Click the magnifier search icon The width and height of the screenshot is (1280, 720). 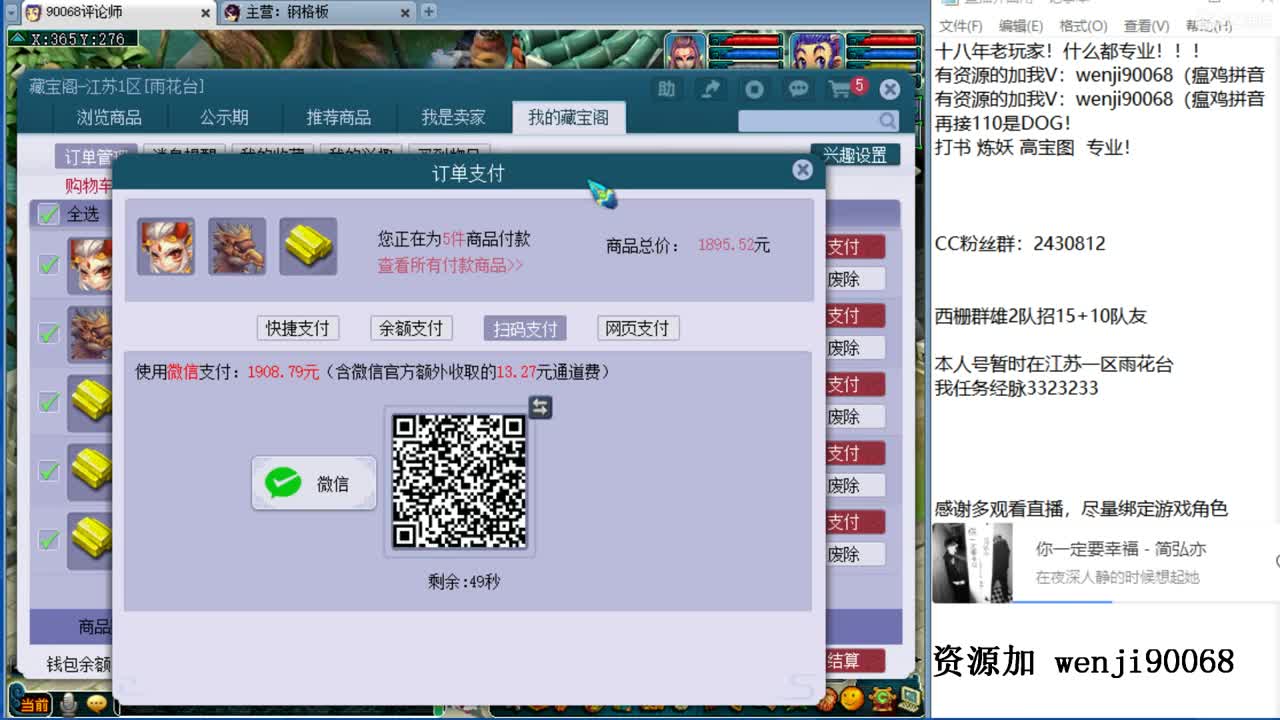[888, 121]
